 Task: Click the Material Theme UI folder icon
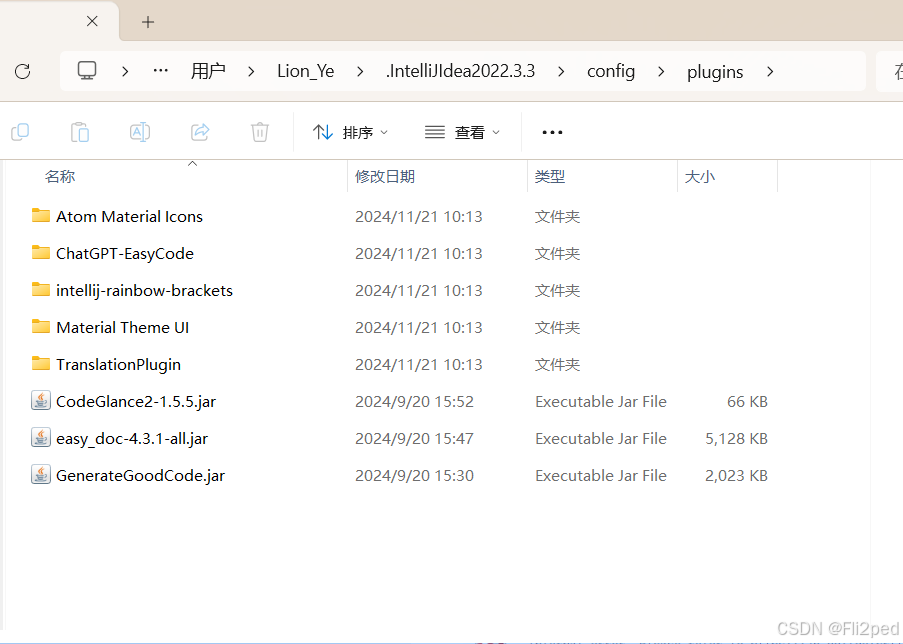pos(40,327)
